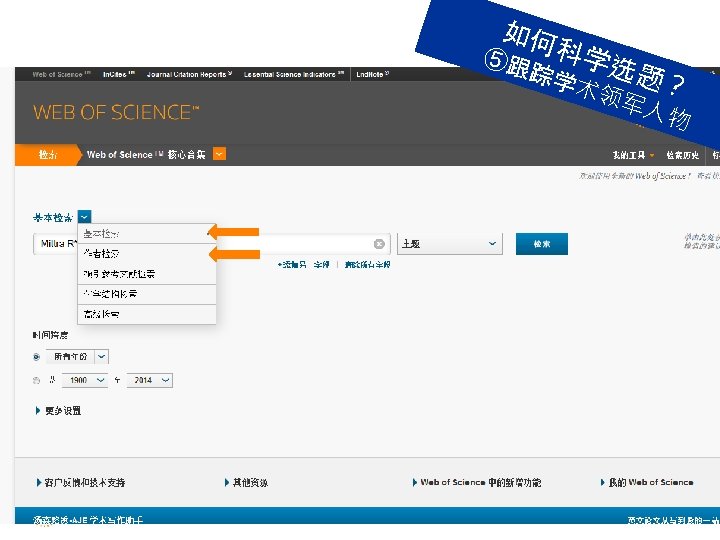This screenshot has width=720, height=540.
Task: Click the blue 检索 search button
Action: tap(542, 244)
